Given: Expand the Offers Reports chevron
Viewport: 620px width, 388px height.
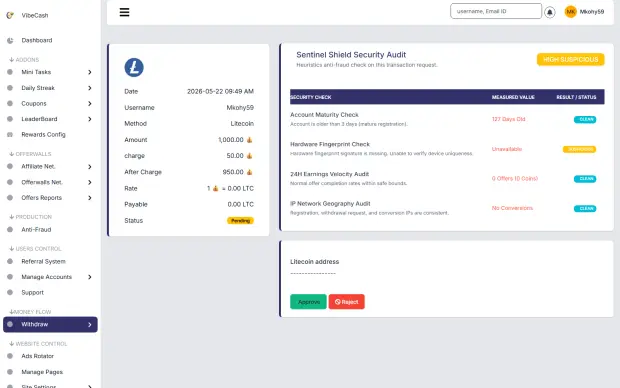Looking at the screenshot, I should tap(90, 198).
